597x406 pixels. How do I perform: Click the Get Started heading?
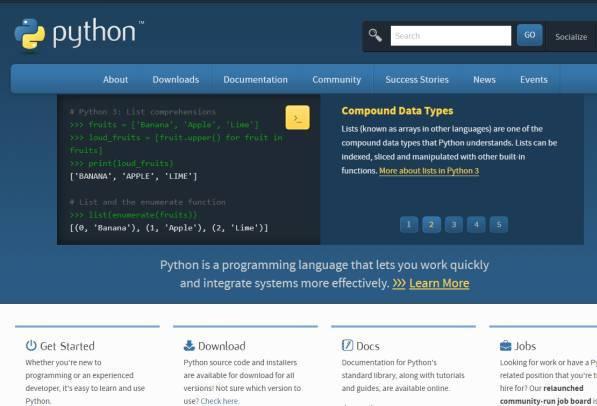coord(67,346)
